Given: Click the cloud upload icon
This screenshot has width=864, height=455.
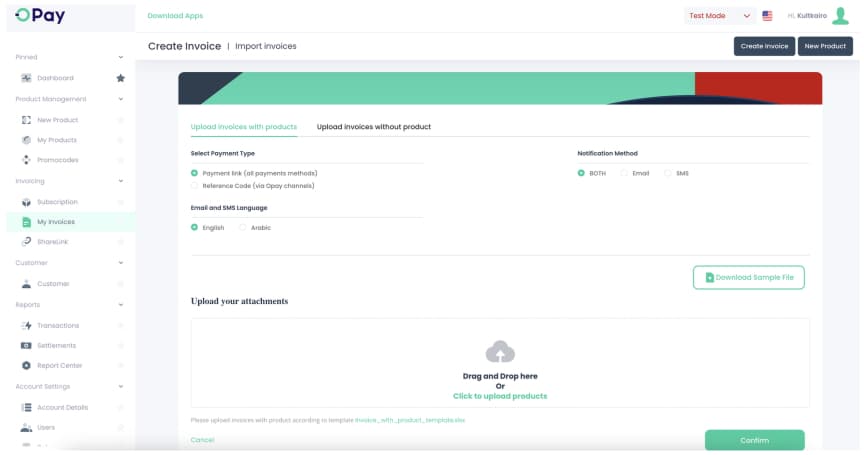Looking at the screenshot, I should 500,351.
